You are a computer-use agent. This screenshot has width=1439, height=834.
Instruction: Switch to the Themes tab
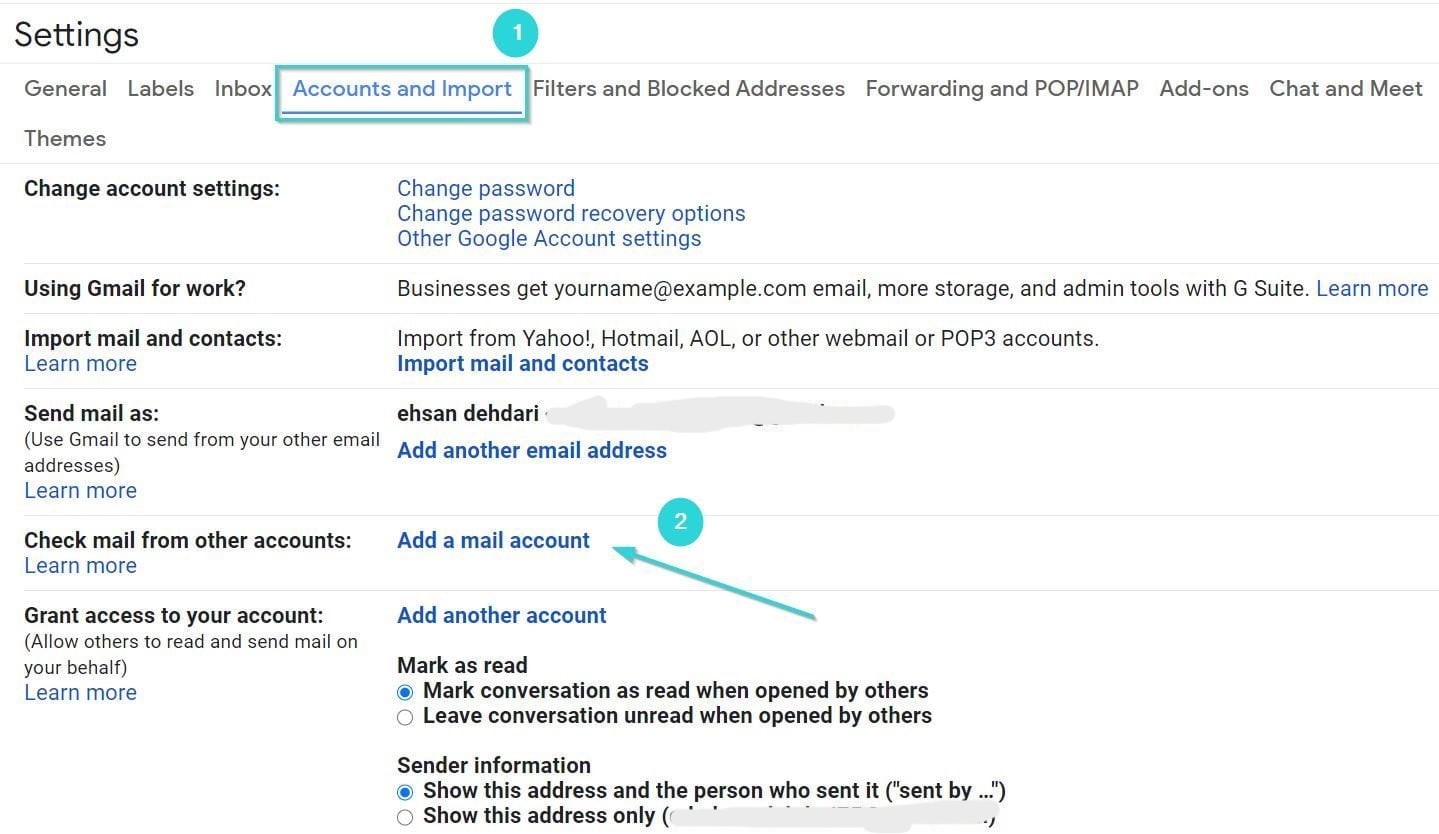[65, 139]
